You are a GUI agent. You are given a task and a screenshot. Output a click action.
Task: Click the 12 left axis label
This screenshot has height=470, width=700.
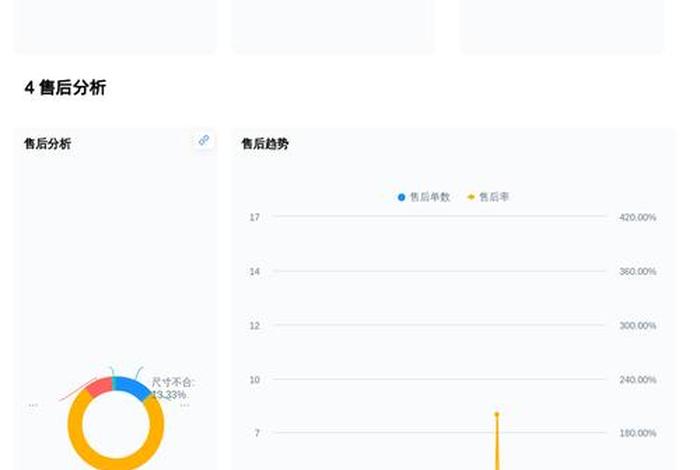click(254, 326)
